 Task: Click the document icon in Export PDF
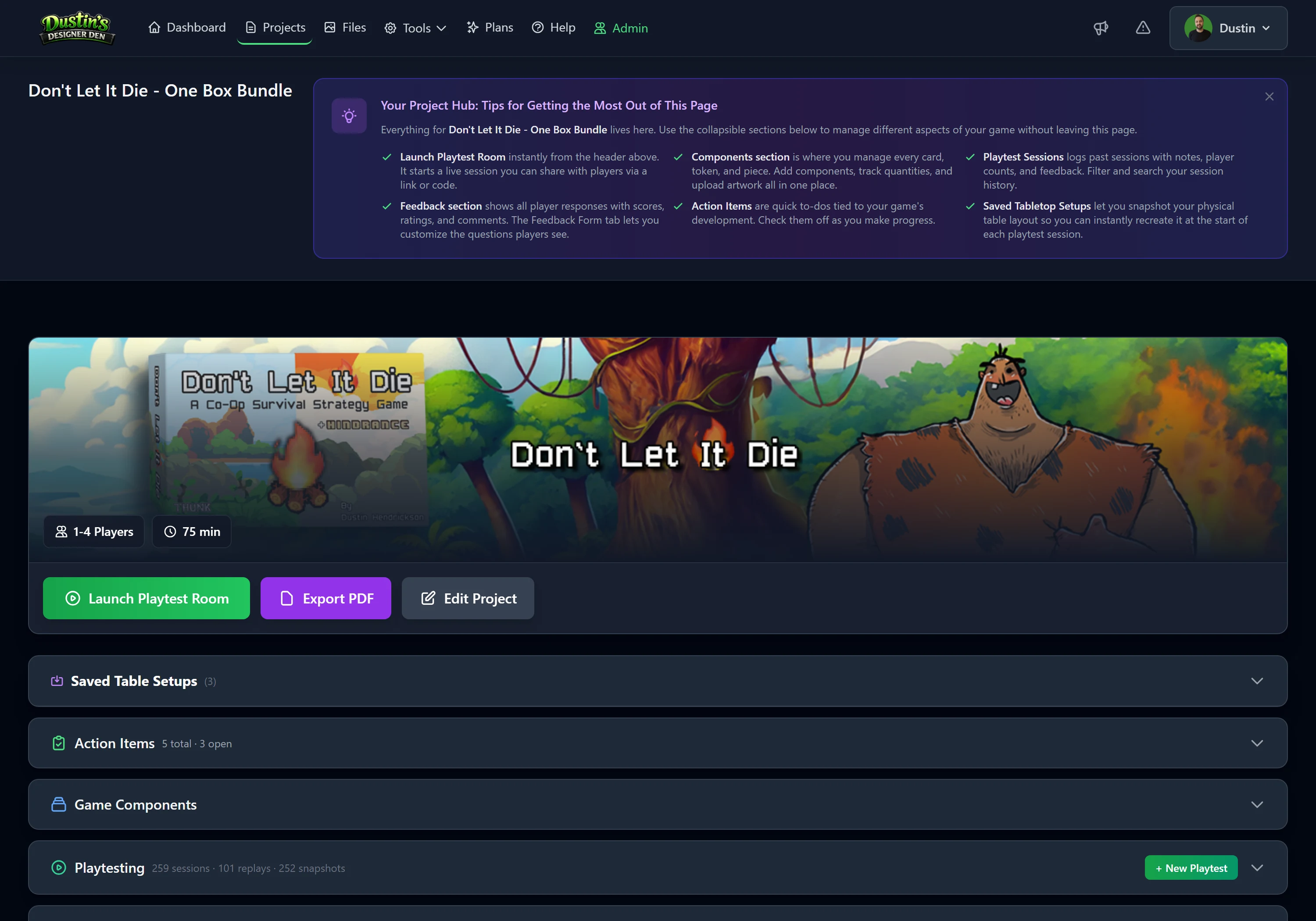coord(286,598)
